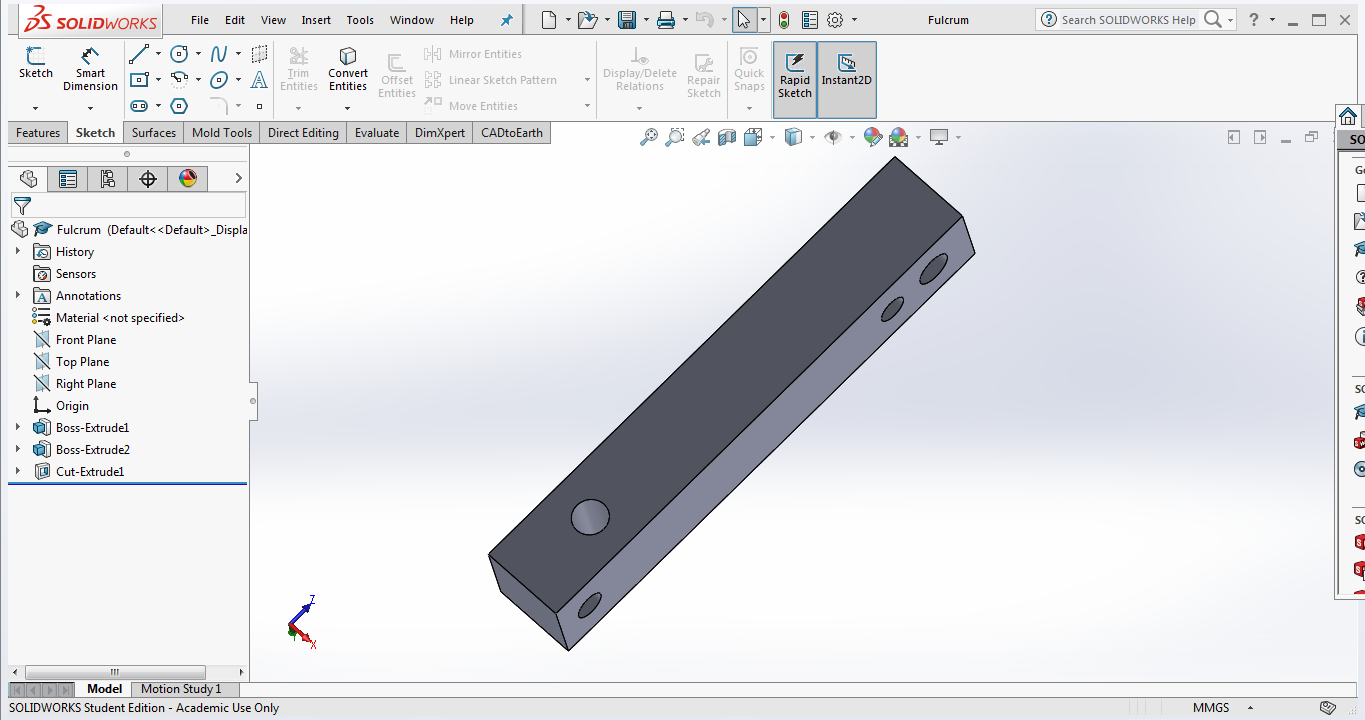Image resolution: width=1365 pixels, height=720 pixels.
Task: Open the PropertyManager tab
Action: 68,179
